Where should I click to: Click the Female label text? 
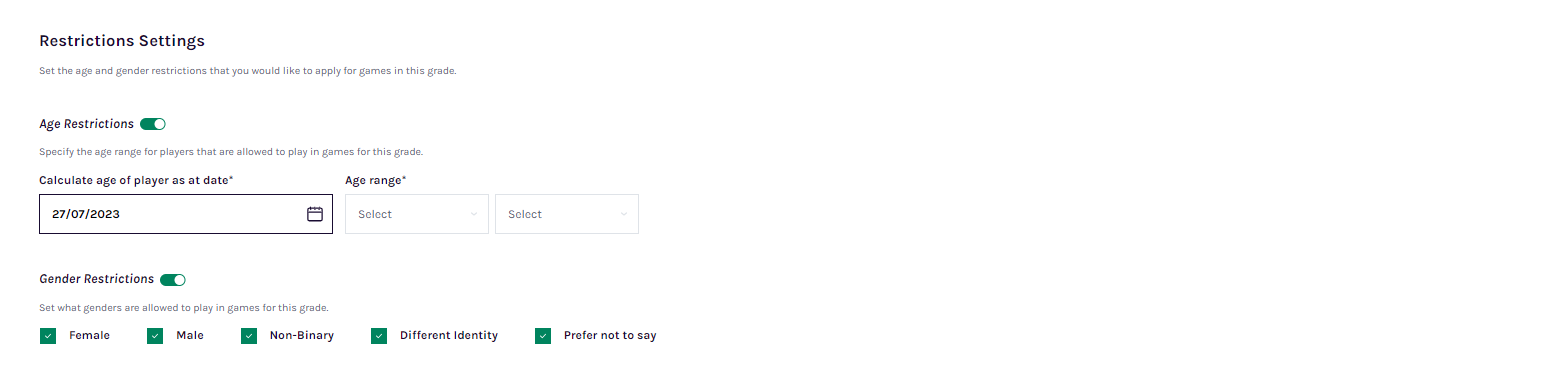pos(90,336)
